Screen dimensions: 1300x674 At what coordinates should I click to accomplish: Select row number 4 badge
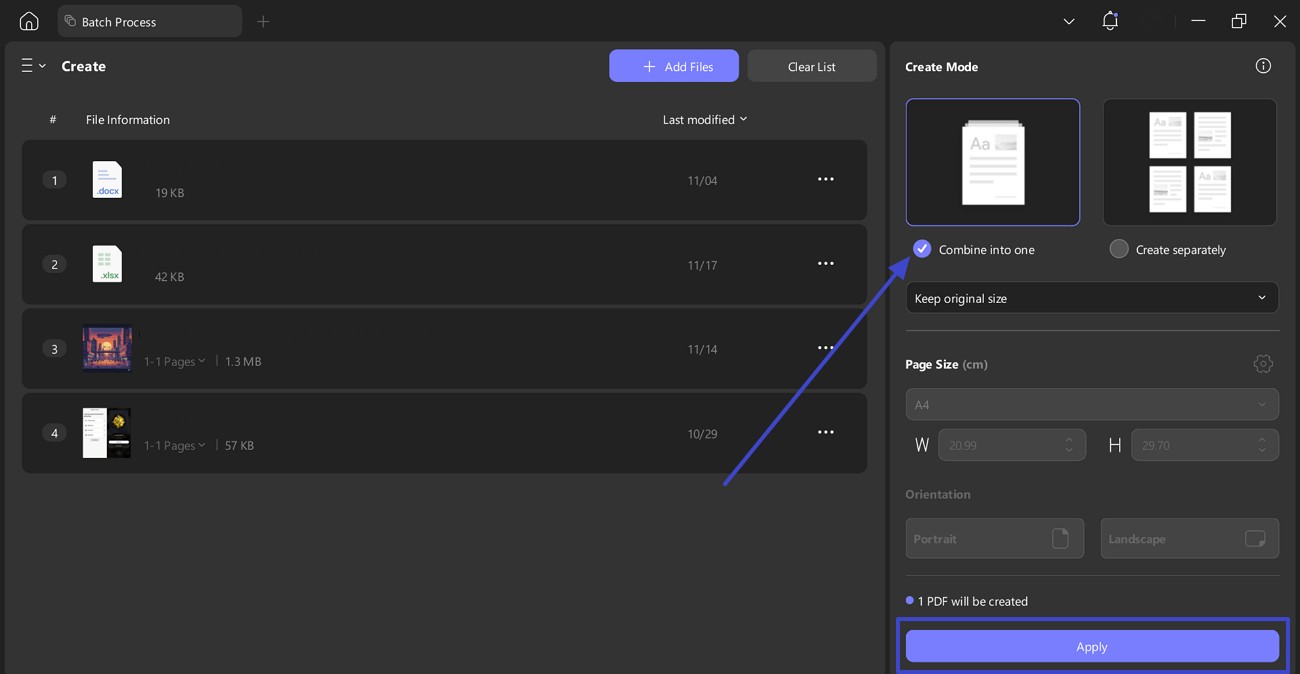tap(54, 433)
